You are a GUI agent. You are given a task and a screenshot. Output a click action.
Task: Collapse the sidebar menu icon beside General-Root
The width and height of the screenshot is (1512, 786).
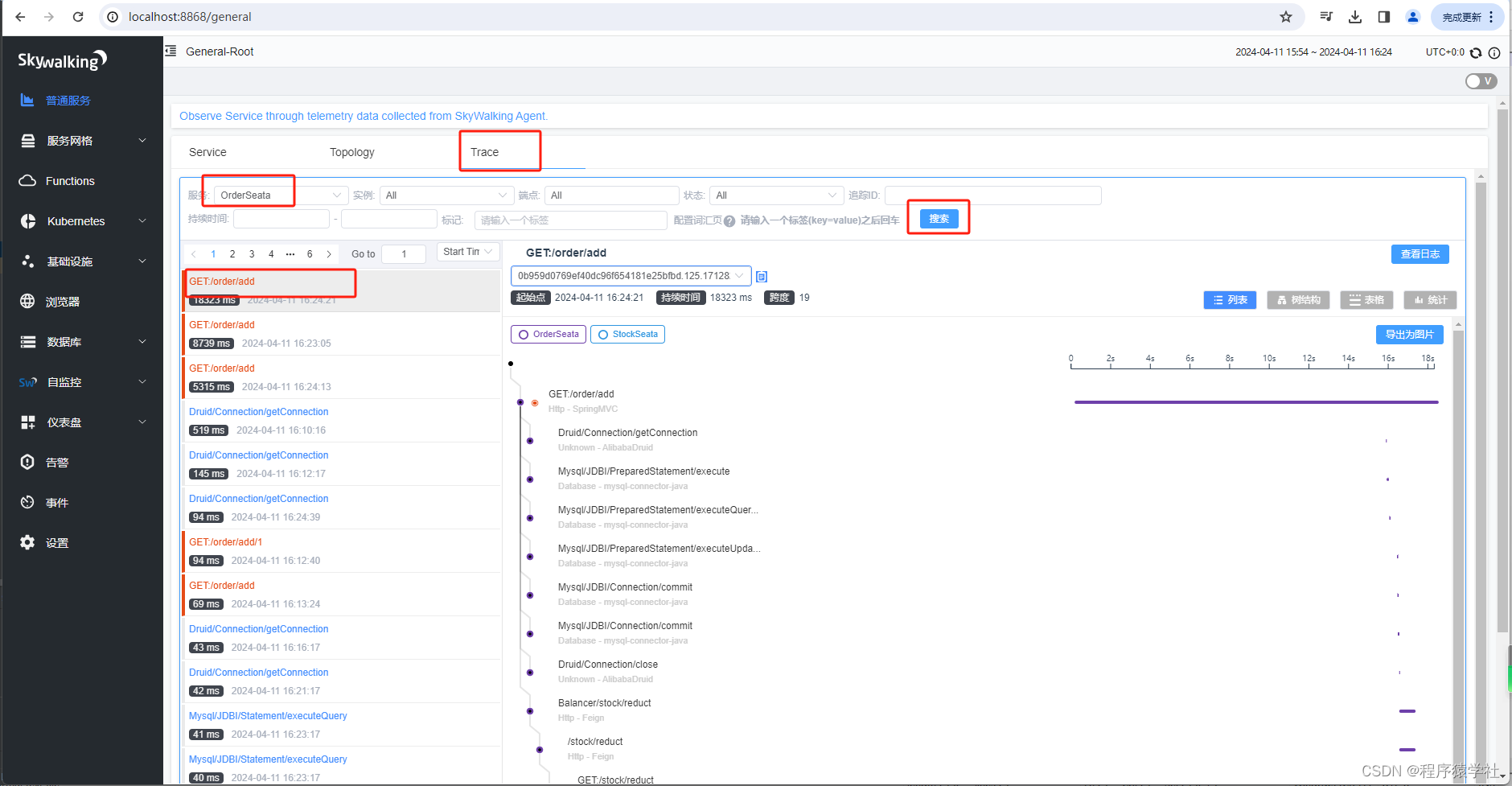[171, 51]
